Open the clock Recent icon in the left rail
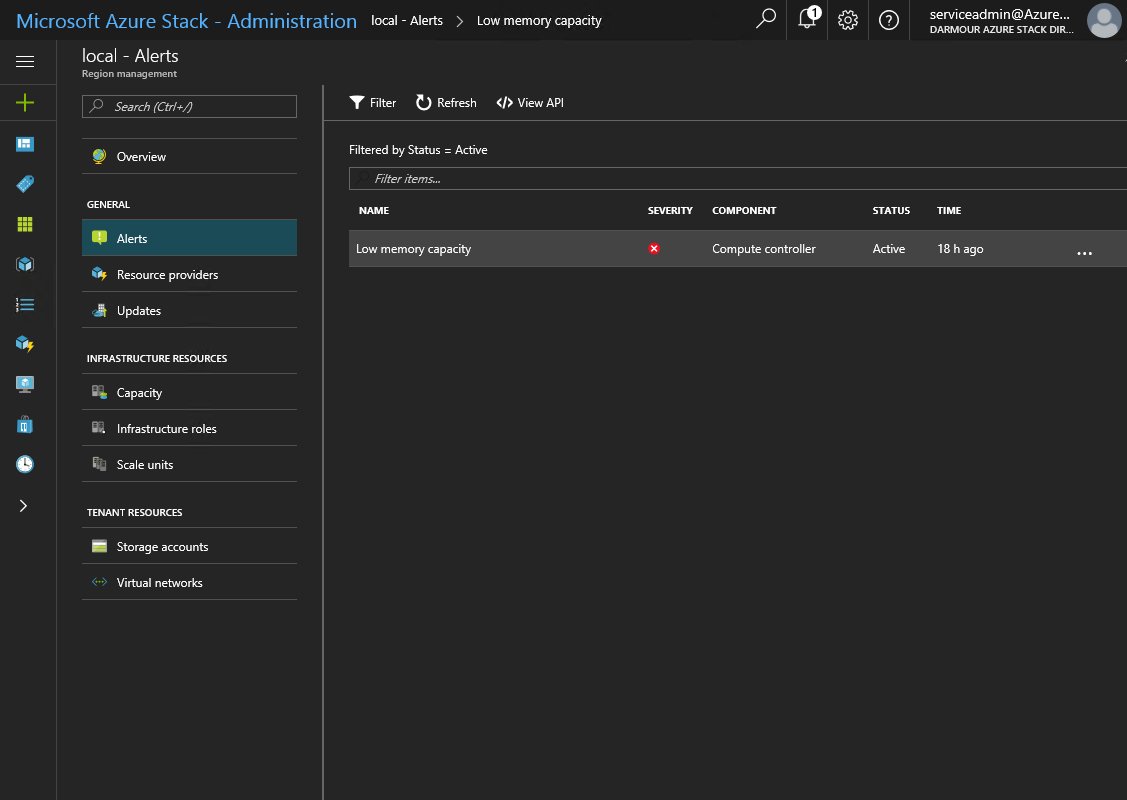Image resolution: width=1127 pixels, height=800 pixels. pyautogui.click(x=25, y=464)
